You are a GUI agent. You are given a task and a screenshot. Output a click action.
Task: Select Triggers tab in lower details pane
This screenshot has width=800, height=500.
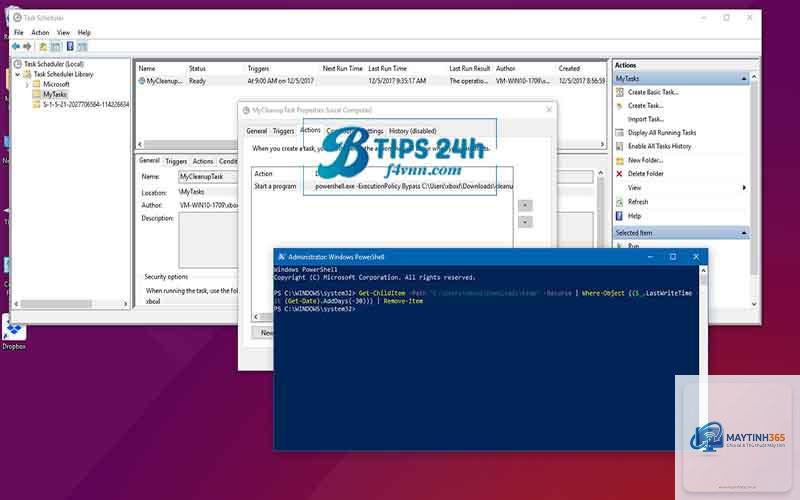pos(176,161)
